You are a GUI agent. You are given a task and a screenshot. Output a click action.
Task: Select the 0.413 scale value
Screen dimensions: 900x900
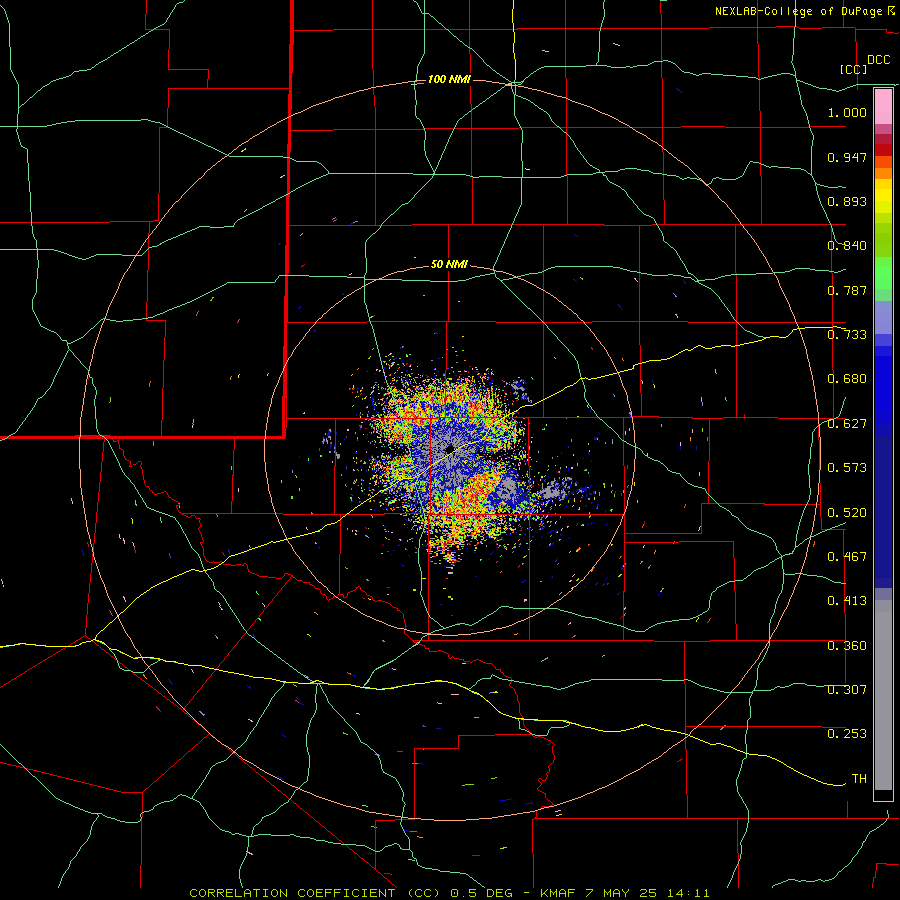(847, 601)
